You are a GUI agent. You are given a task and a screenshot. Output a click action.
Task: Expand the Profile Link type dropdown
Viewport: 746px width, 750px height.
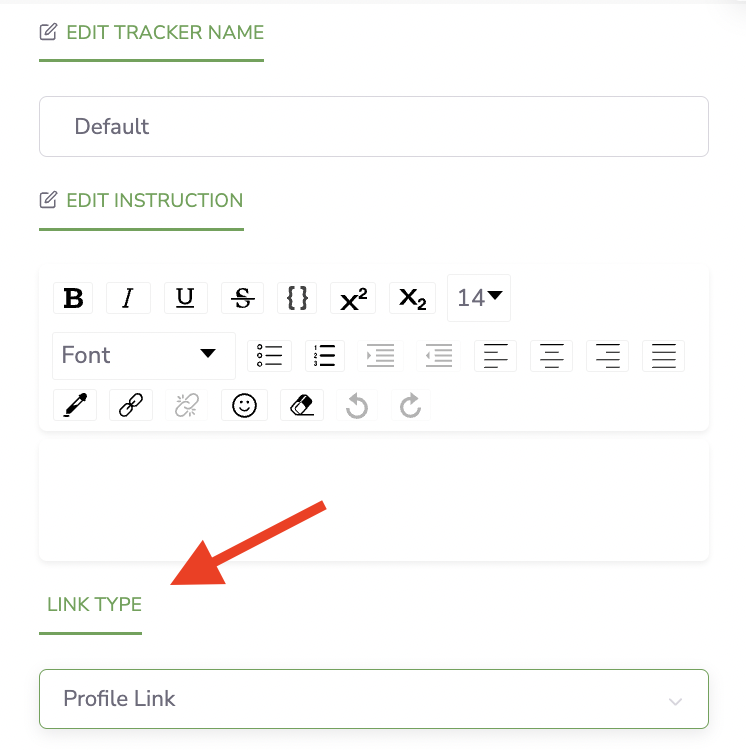coord(373,699)
